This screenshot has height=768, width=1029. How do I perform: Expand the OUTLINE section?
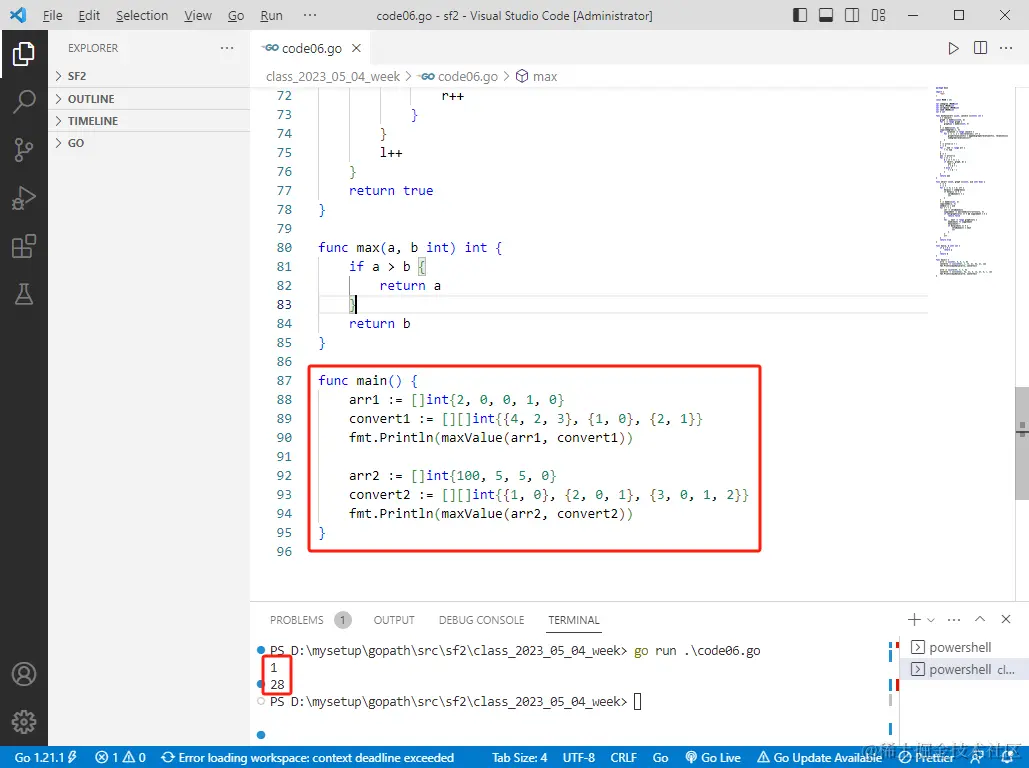click(x=149, y=98)
